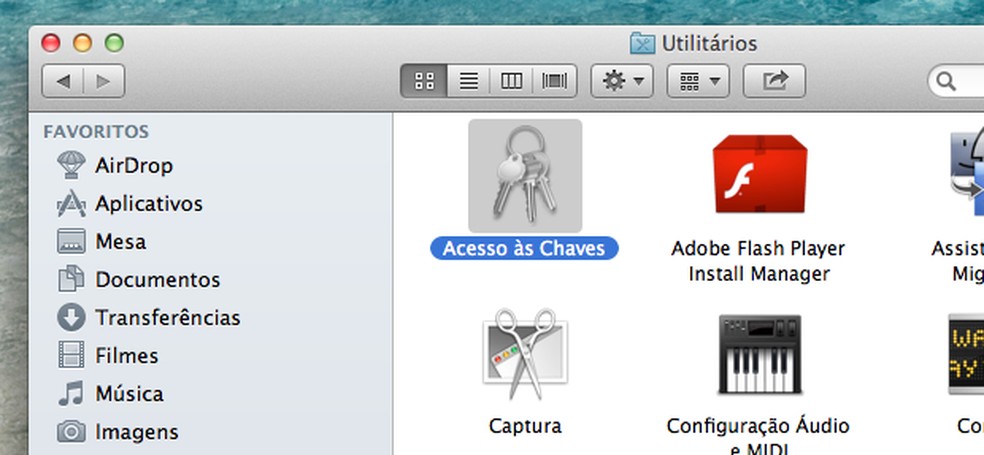Switch to icon view mode
The width and height of the screenshot is (984, 455).
(424, 81)
